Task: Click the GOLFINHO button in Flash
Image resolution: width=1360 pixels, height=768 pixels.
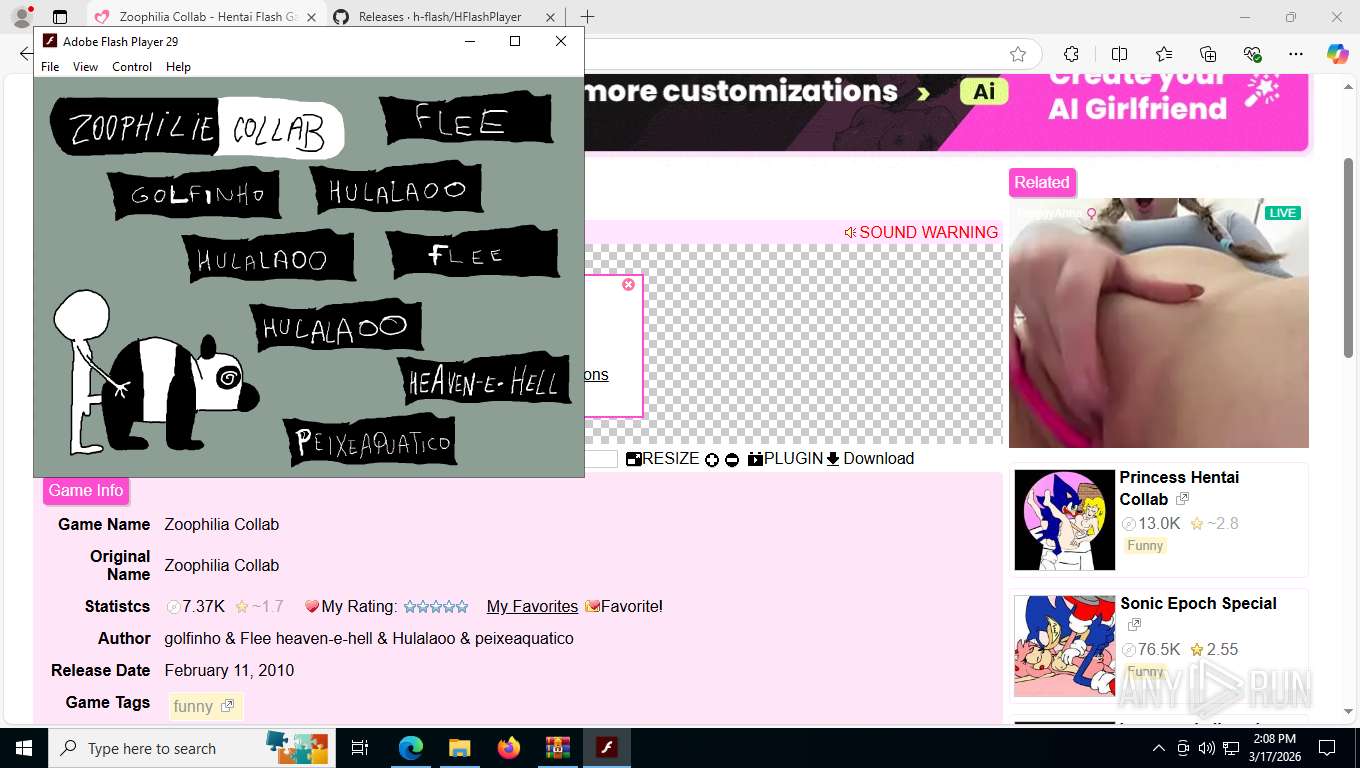Action: [195, 194]
